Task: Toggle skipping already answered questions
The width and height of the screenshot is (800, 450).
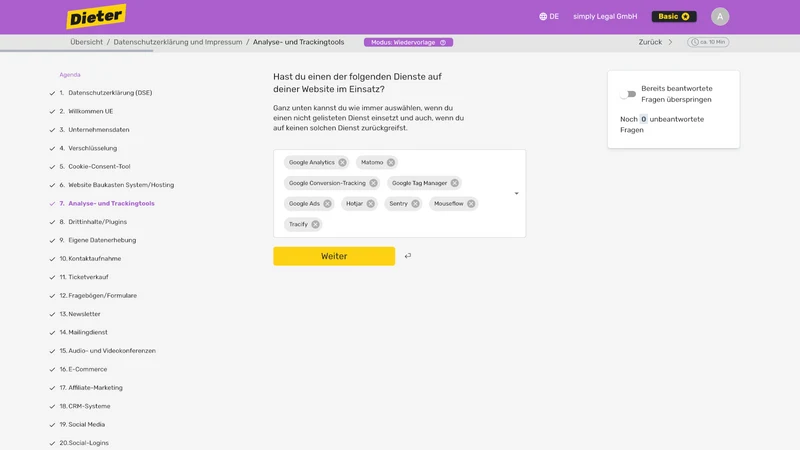Action: point(628,94)
